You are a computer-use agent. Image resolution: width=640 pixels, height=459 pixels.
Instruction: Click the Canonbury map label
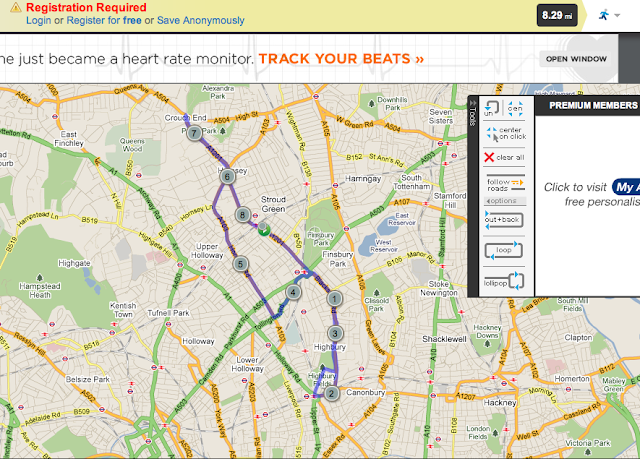[365, 392]
